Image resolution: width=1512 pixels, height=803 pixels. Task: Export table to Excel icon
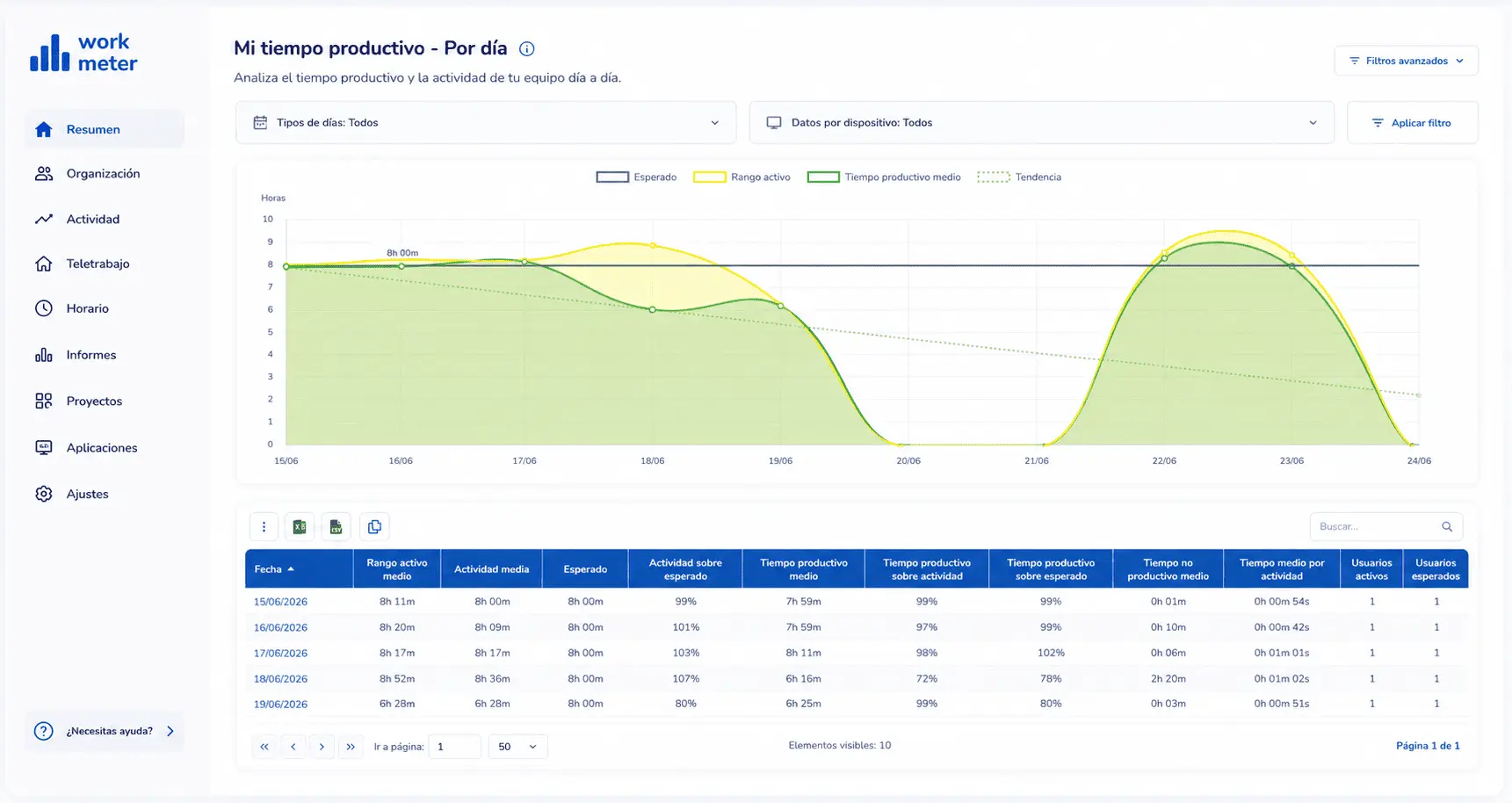pos(300,527)
